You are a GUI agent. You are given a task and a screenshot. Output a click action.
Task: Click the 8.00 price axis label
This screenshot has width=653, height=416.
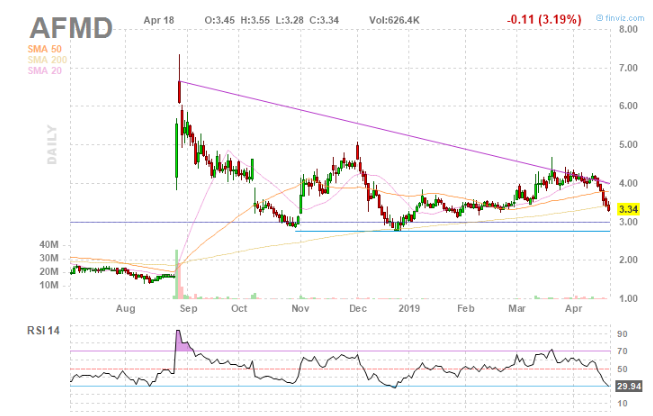click(x=628, y=29)
